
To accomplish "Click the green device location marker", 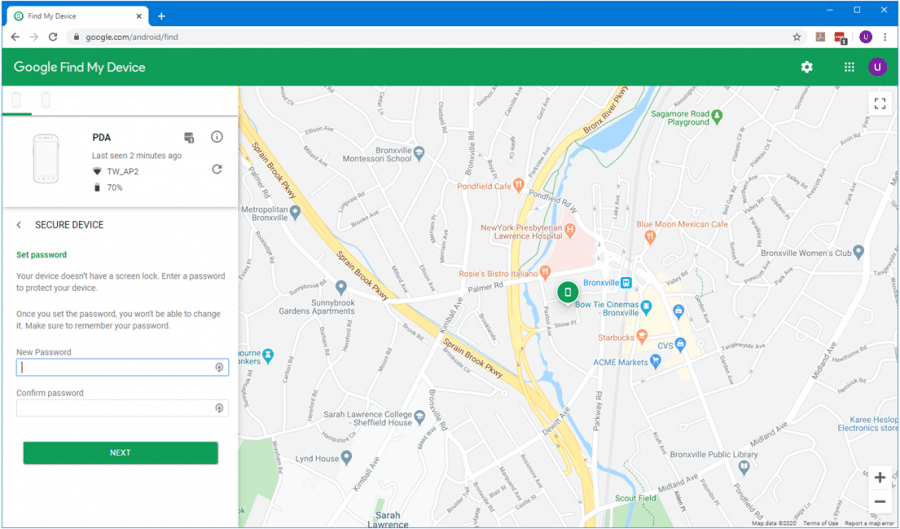I will [568, 293].
